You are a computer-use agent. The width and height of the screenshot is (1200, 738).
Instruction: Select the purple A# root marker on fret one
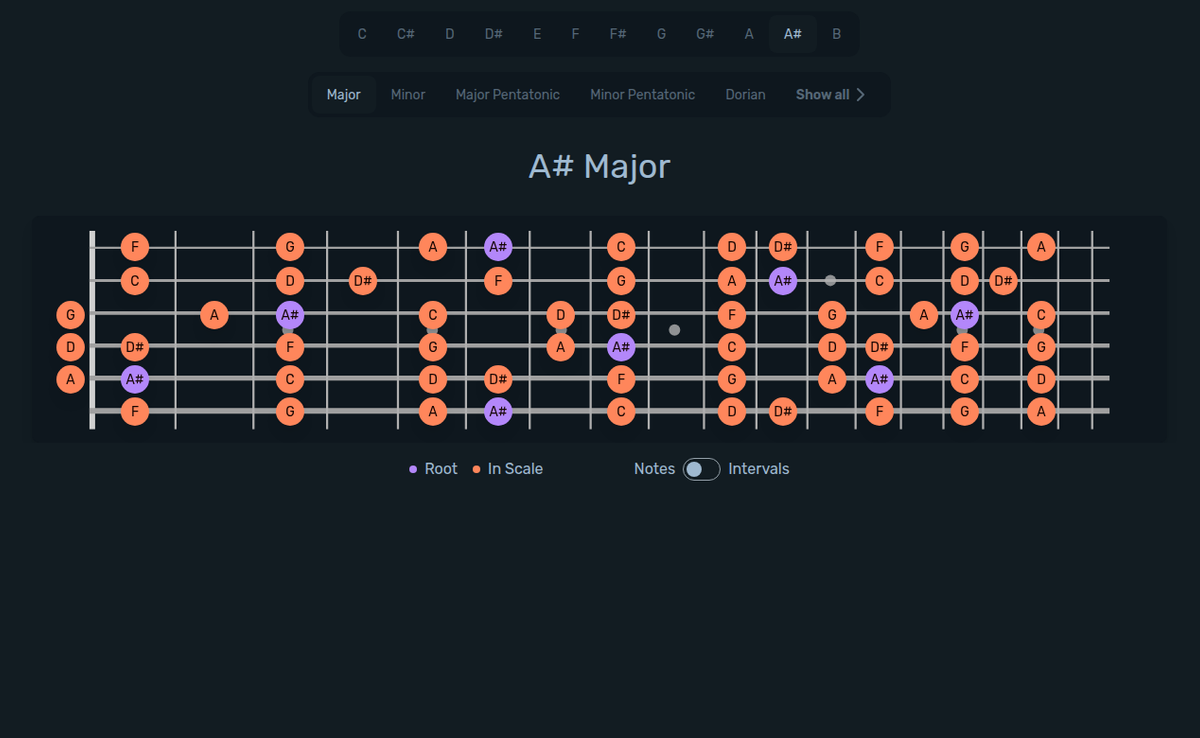click(x=135, y=379)
